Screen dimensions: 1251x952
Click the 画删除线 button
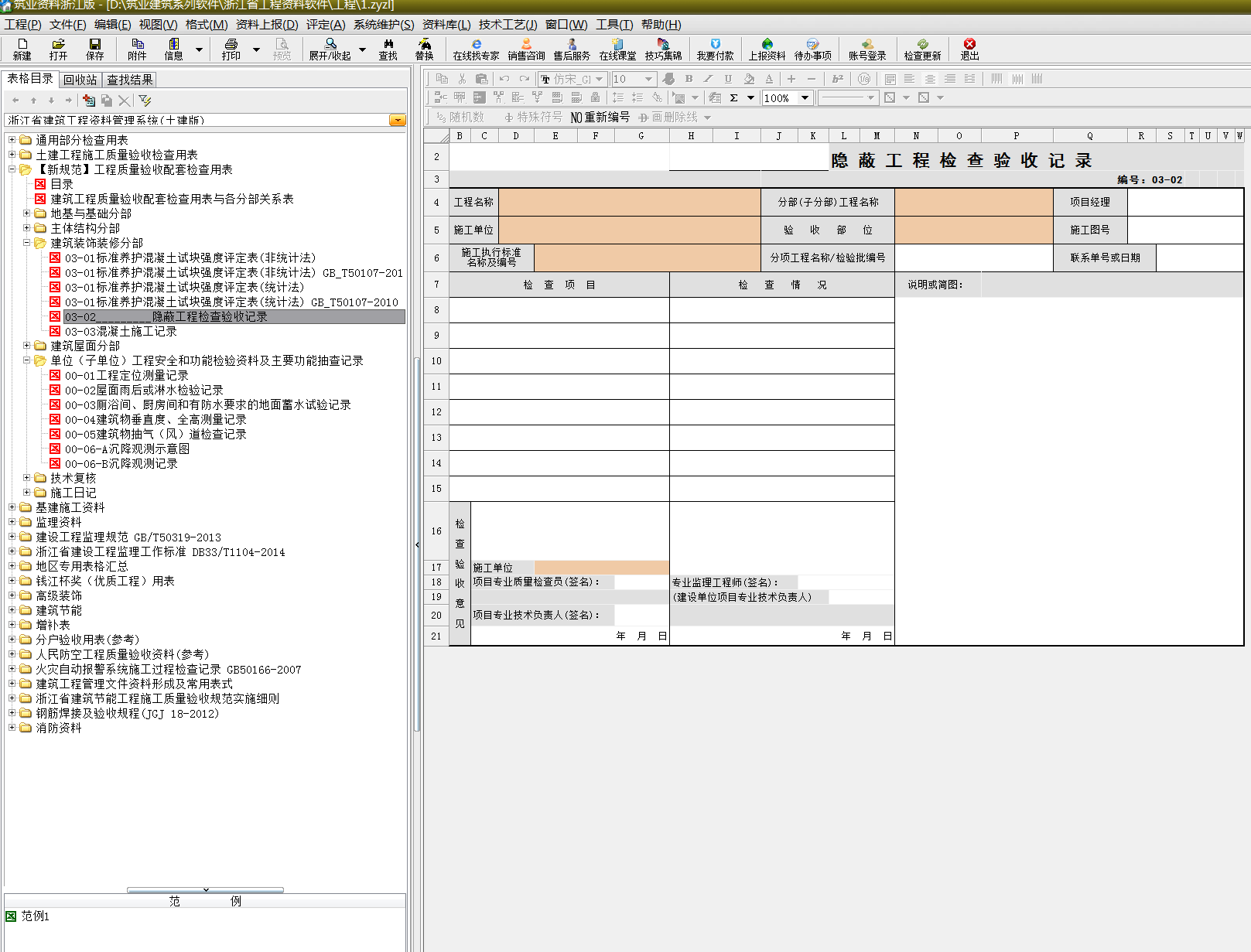668,117
